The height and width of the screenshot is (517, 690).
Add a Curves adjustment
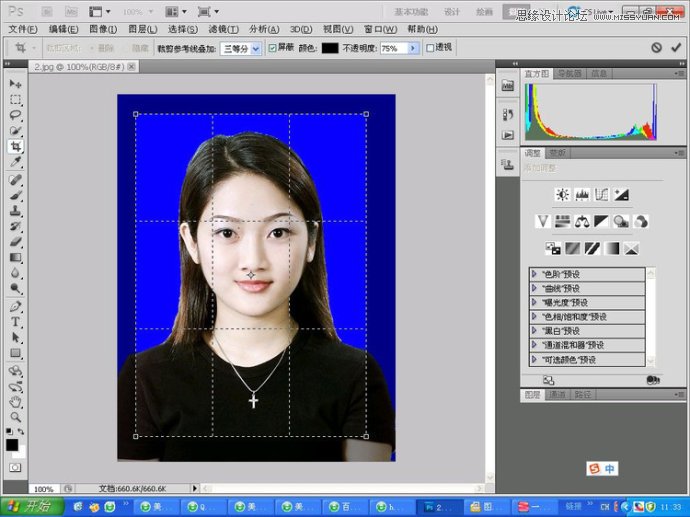[602, 195]
